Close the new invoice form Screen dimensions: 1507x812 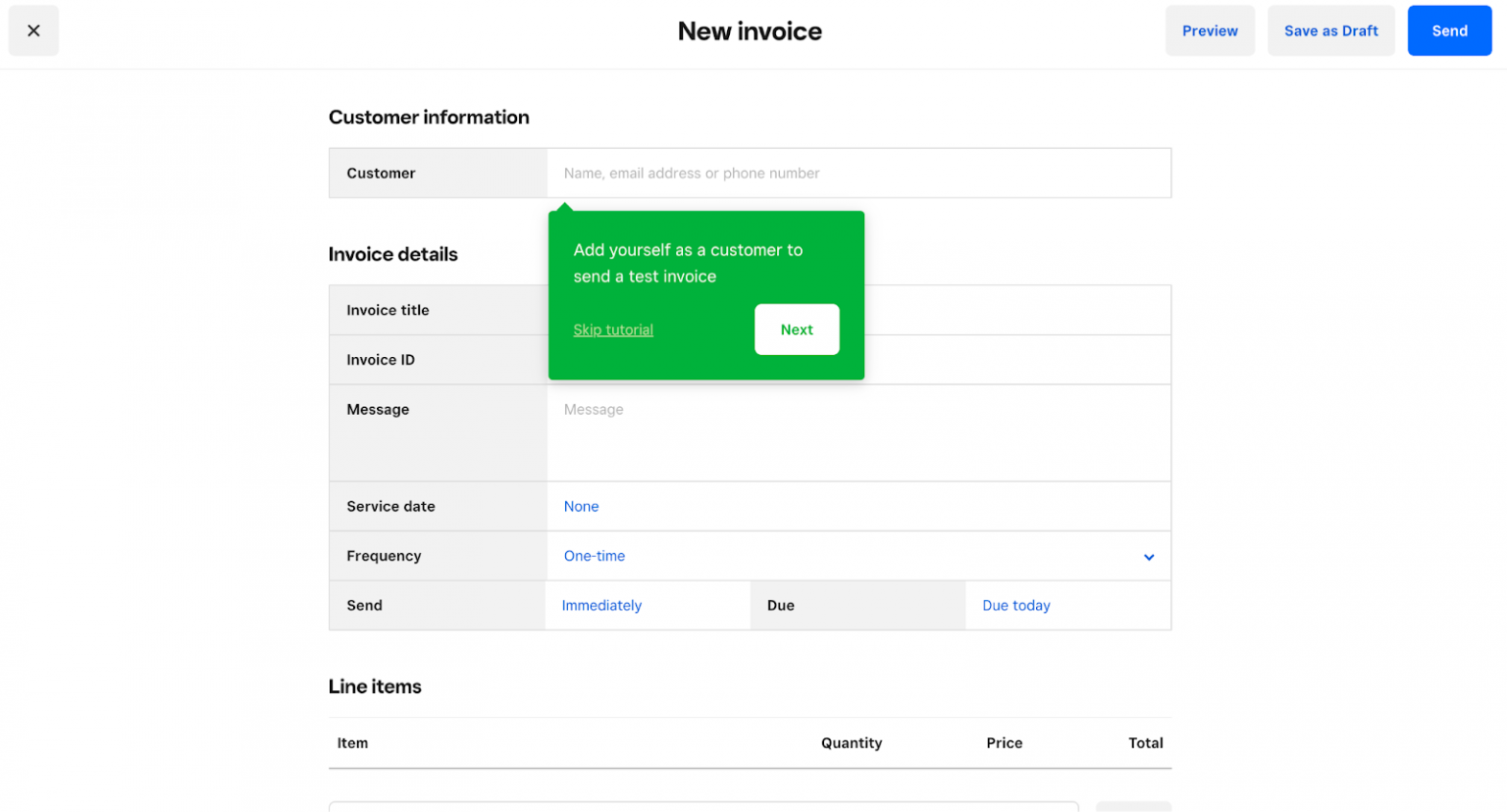33,31
